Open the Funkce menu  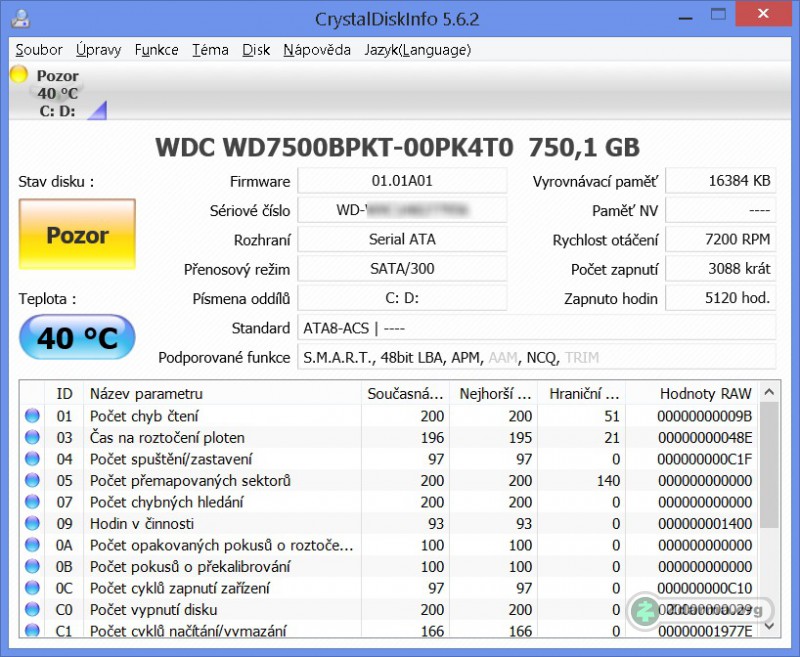(x=157, y=50)
